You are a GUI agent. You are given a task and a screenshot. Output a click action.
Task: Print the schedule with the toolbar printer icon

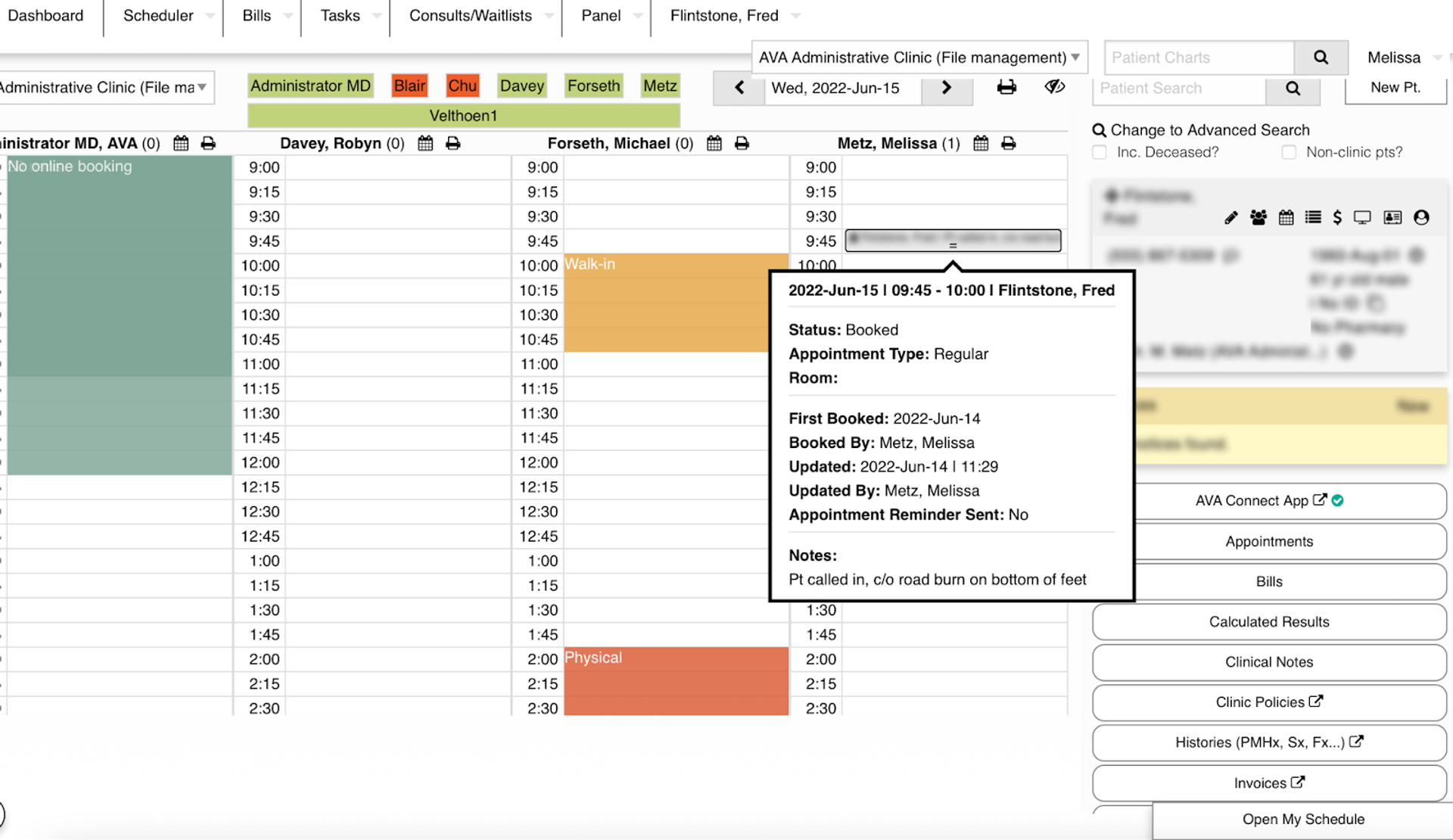coord(1007,87)
